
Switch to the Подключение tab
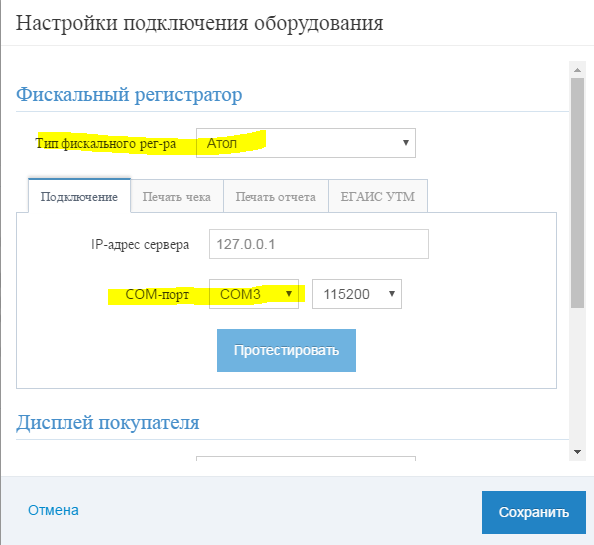tap(80, 197)
